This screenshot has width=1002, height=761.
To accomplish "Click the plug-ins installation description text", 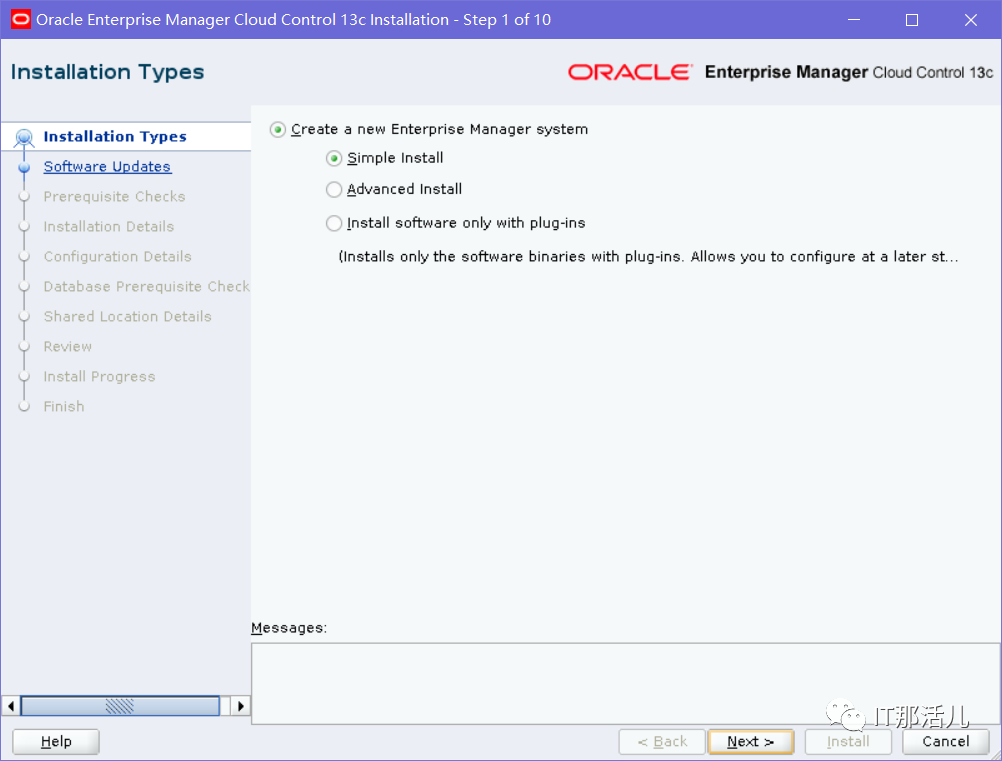I will (x=649, y=257).
